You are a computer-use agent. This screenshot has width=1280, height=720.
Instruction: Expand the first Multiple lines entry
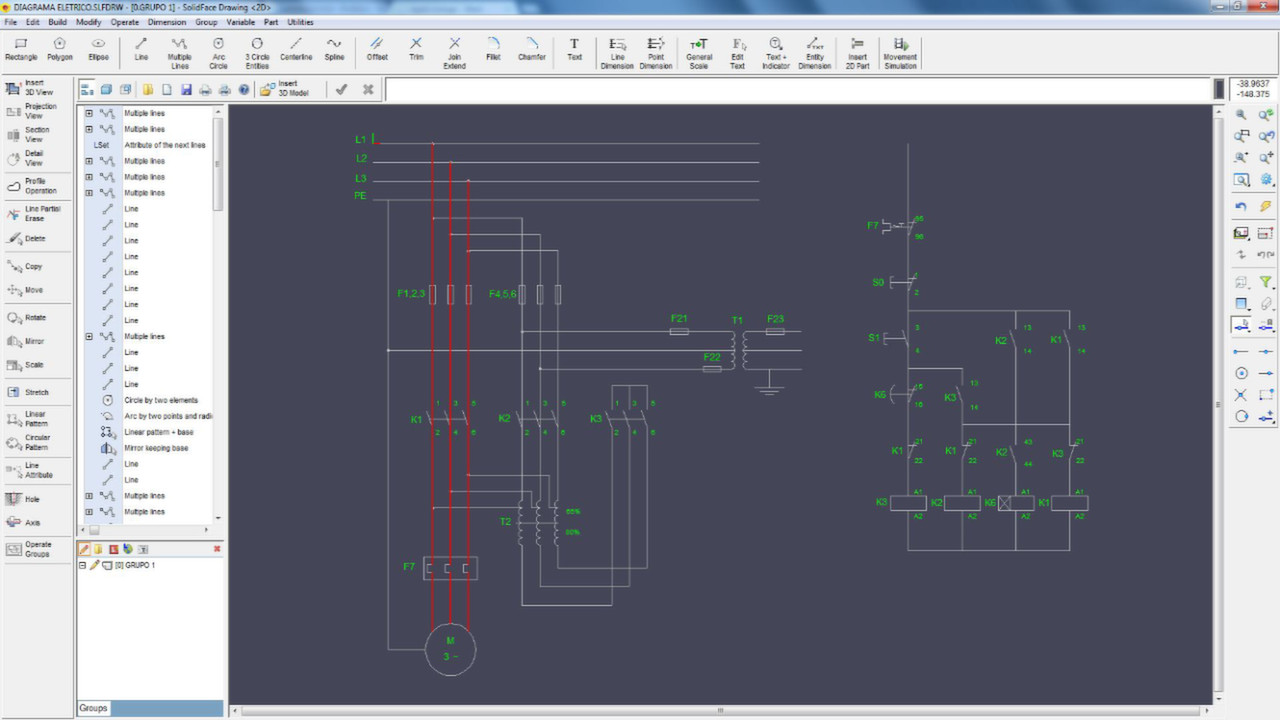click(90, 113)
